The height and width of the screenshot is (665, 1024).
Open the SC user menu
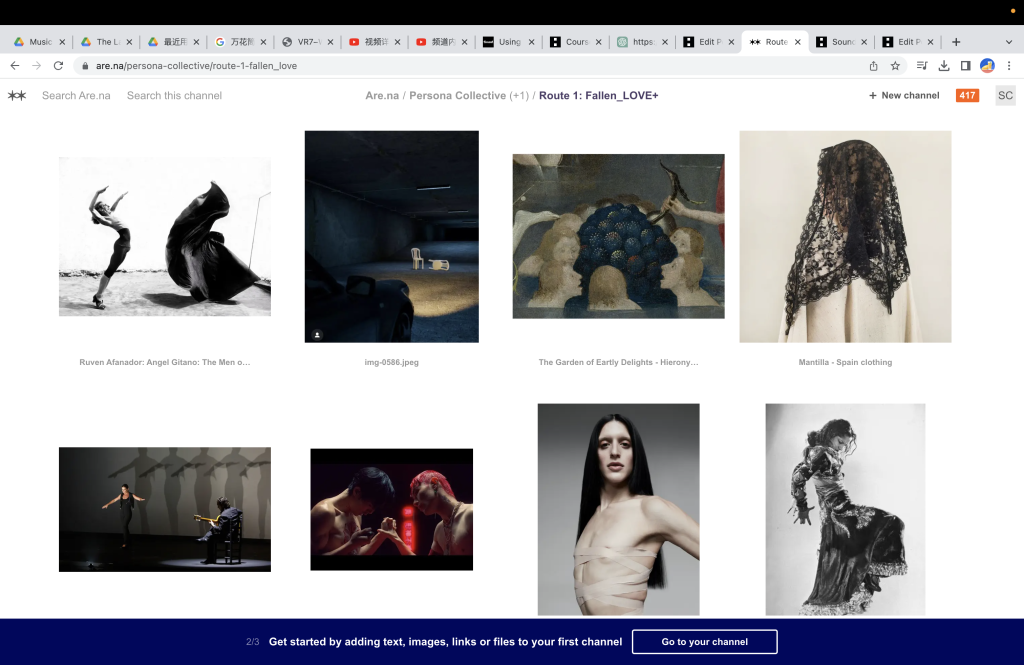pos(1006,95)
